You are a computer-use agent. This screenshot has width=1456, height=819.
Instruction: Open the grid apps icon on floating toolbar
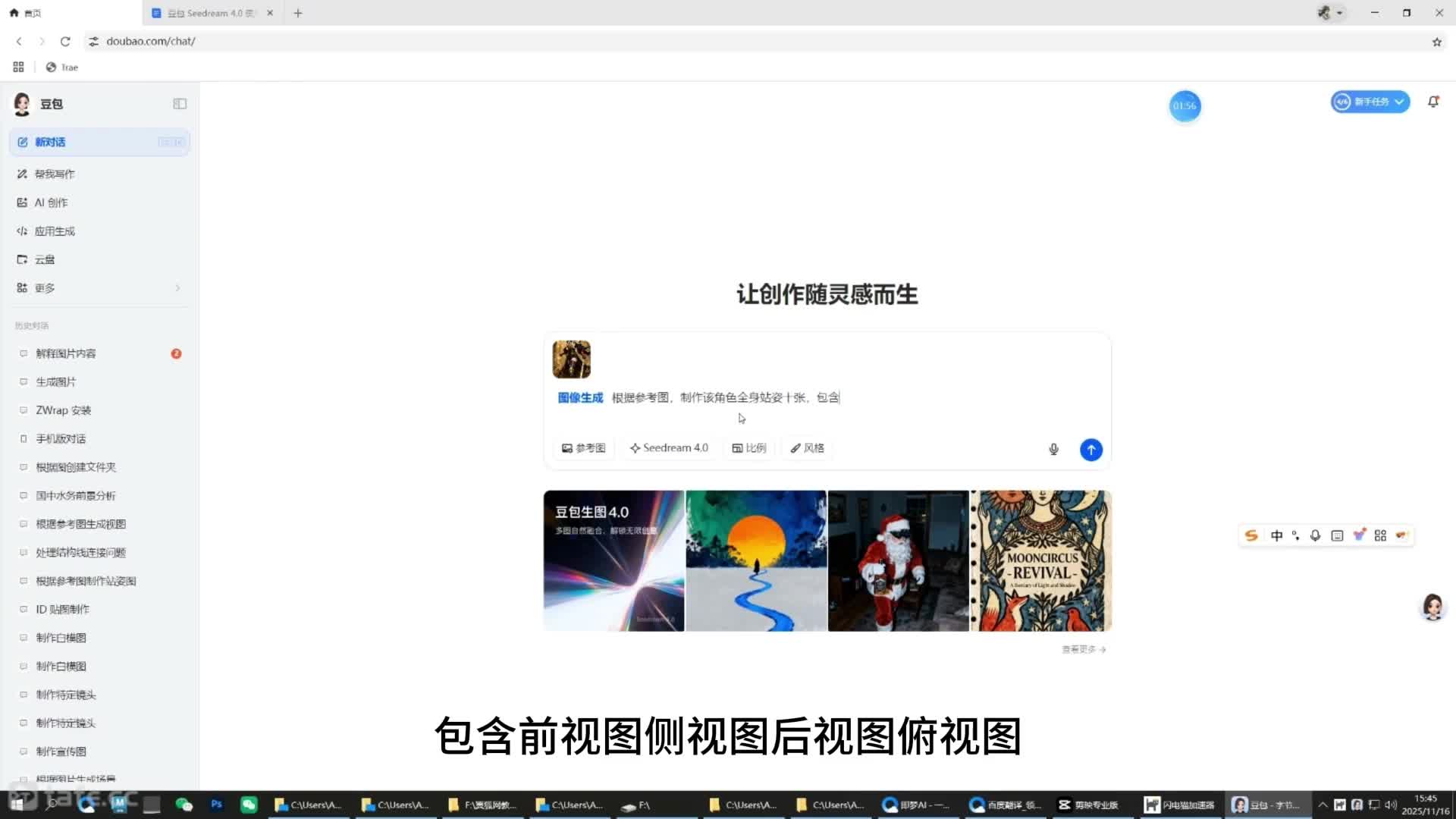[x=1380, y=535]
